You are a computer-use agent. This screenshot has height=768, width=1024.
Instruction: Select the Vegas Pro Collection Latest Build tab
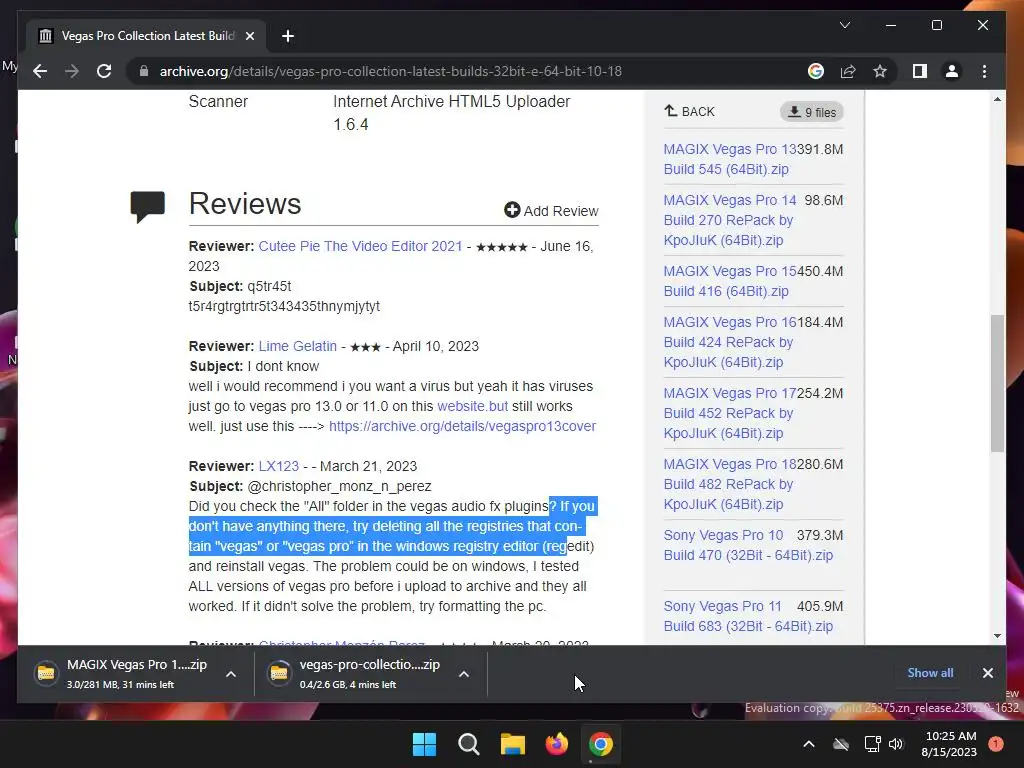pos(147,36)
